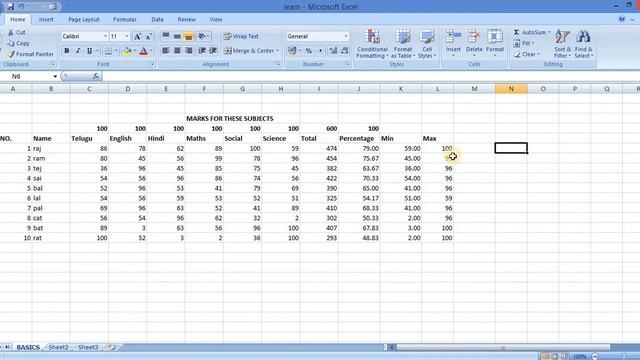The width and height of the screenshot is (640, 360).
Task: Open Conditional Formatting menu
Action: pyautogui.click(x=372, y=44)
